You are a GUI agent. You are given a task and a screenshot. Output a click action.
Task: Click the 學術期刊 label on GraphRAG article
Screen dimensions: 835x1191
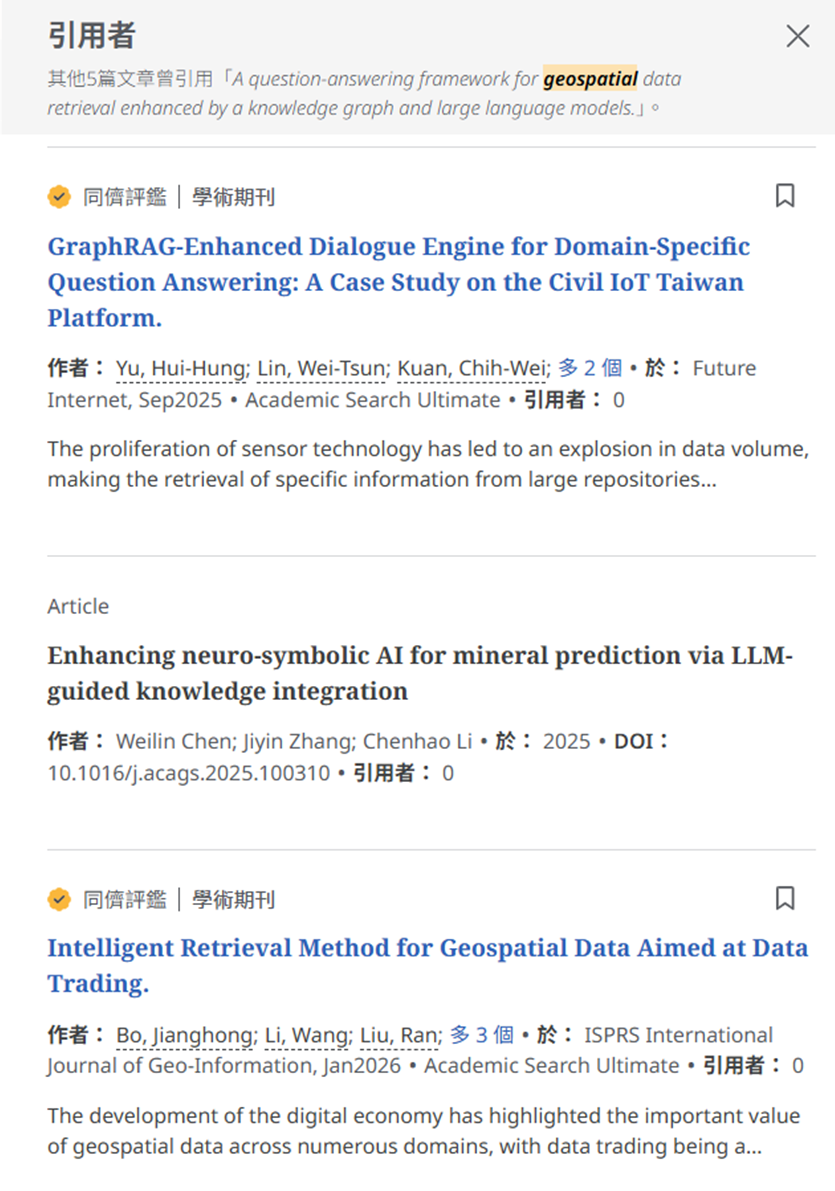point(233,197)
